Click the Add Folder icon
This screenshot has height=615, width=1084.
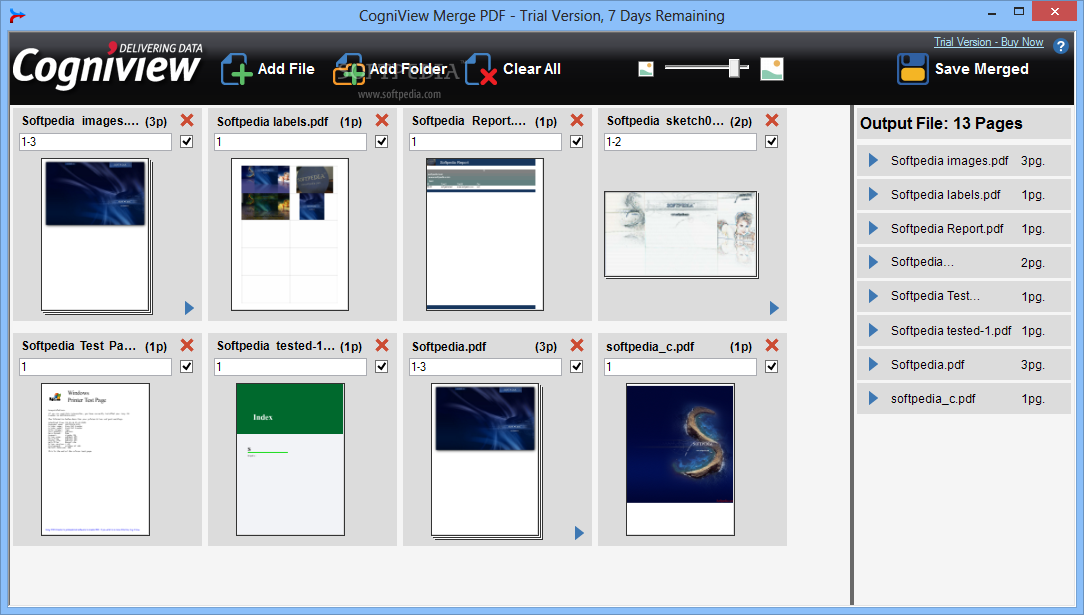tap(349, 69)
